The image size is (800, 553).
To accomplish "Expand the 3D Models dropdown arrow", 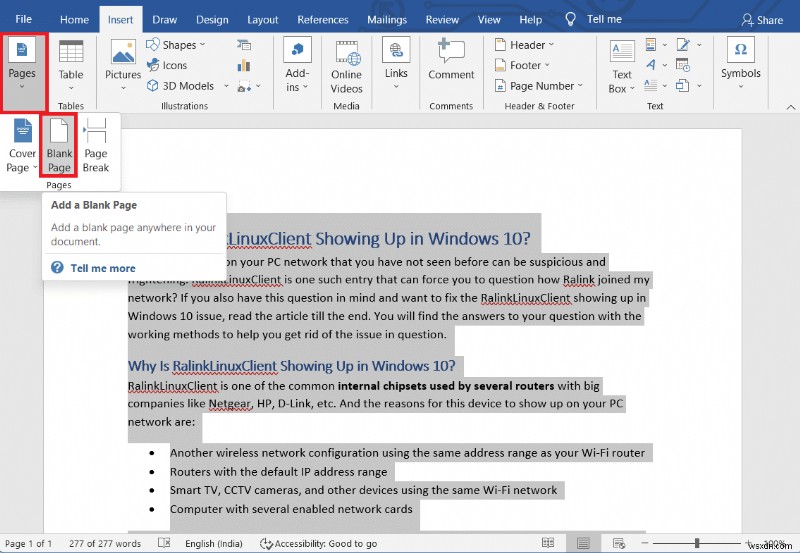I will tap(226, 86).
